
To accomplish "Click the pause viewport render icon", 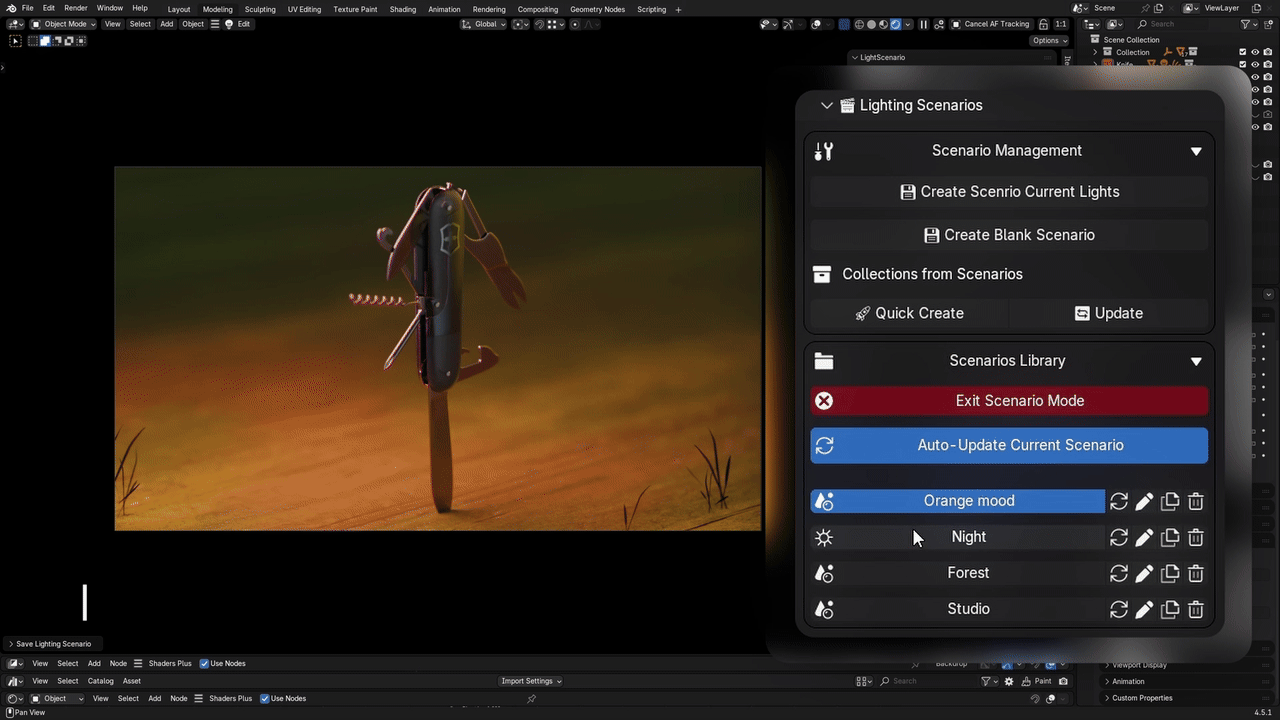I will [x=923, y=24].
